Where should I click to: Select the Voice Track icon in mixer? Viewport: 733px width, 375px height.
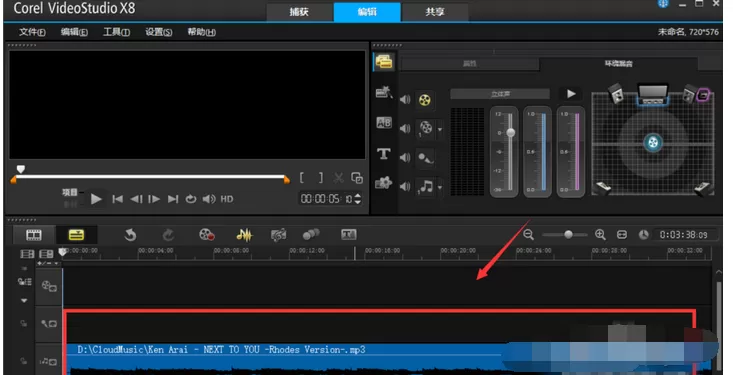(x=425, y=158)
